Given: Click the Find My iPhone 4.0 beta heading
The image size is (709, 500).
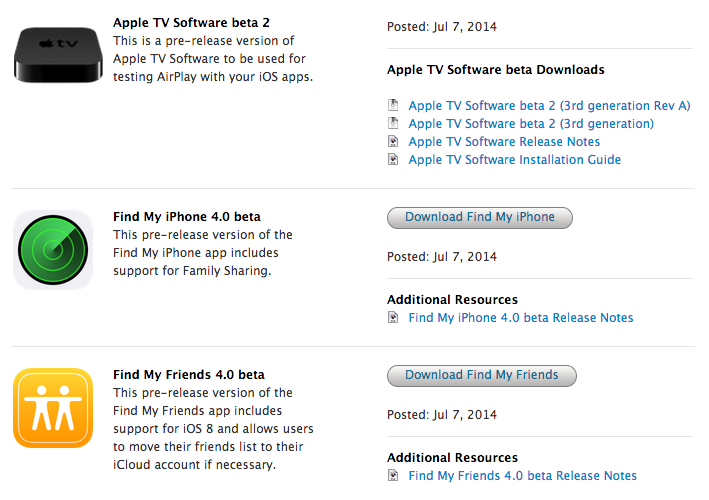Looking at the screenshot, I should (x=187, y=216).
